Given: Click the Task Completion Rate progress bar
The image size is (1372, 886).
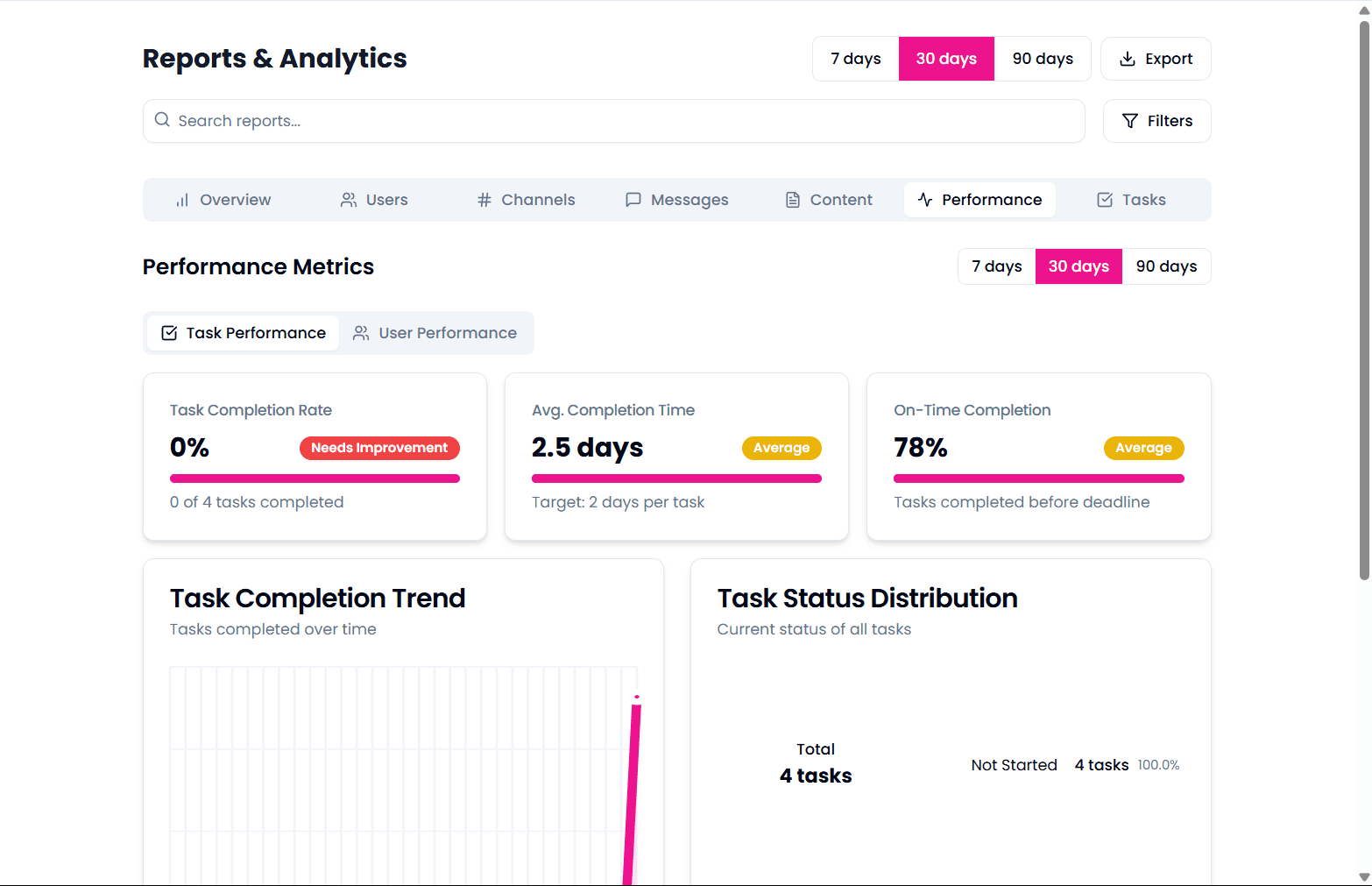Looking at the screenshot, I should click(x=315, y=478).
